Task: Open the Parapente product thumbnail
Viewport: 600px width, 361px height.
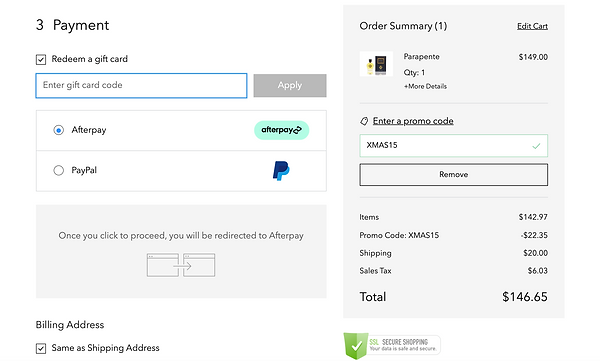Action: (x=376, y=64)
